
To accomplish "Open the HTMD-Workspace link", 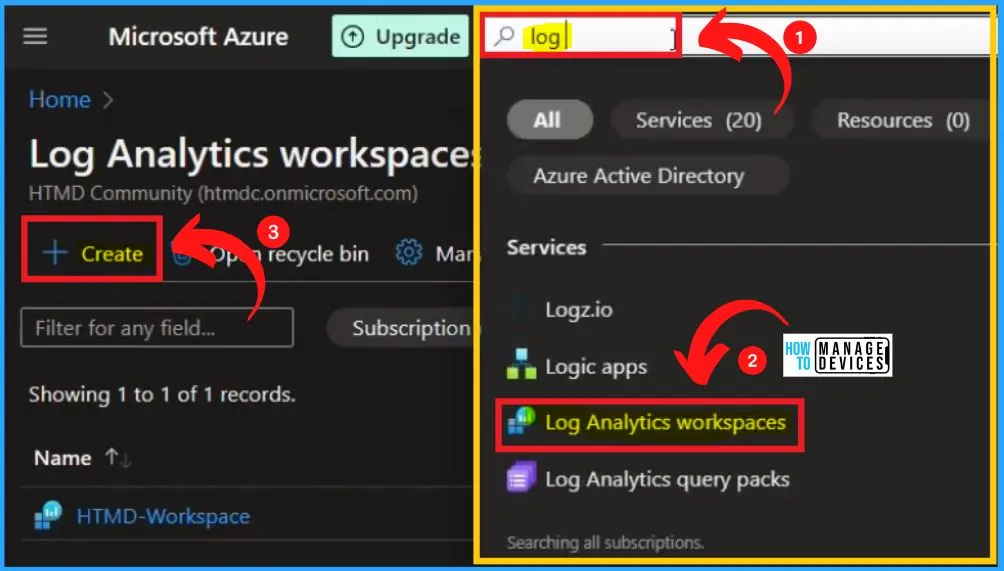I will (x=163, y=516).
